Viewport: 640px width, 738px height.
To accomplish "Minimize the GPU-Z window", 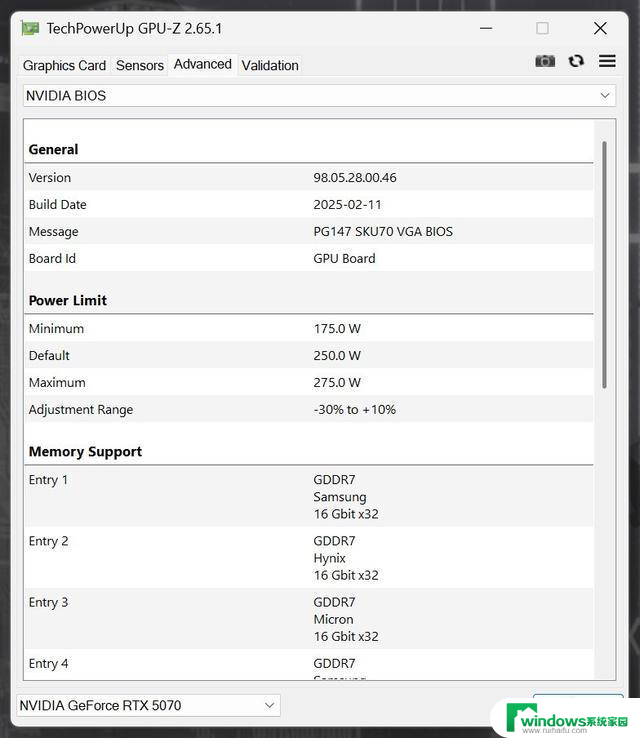I will tap(486, 28).
